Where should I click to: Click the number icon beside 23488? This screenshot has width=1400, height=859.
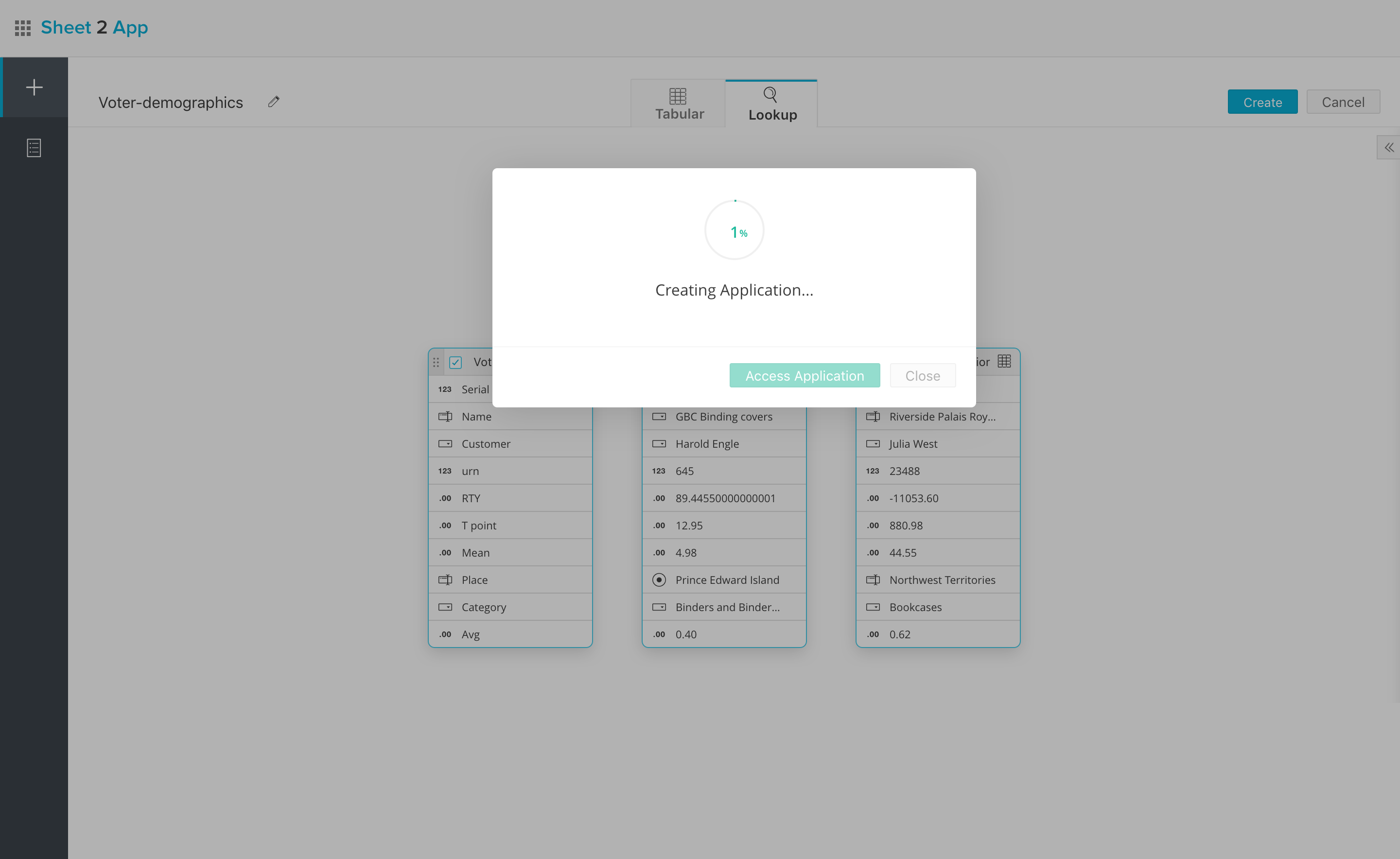pyautogui.click(x=873, y=471)
